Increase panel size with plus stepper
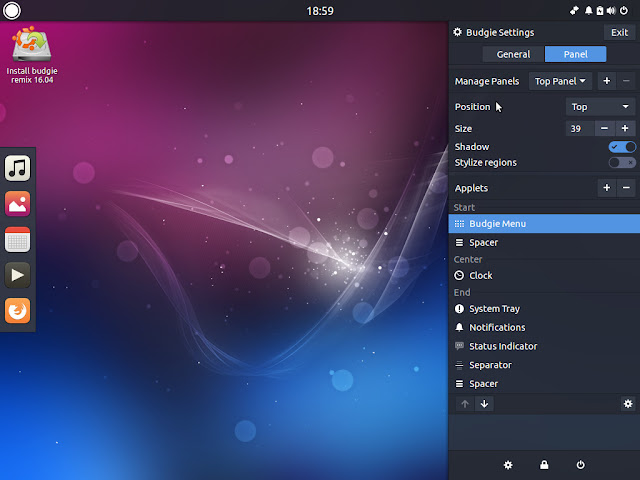This screenshot has height=480, width=640. coord(625,129)
